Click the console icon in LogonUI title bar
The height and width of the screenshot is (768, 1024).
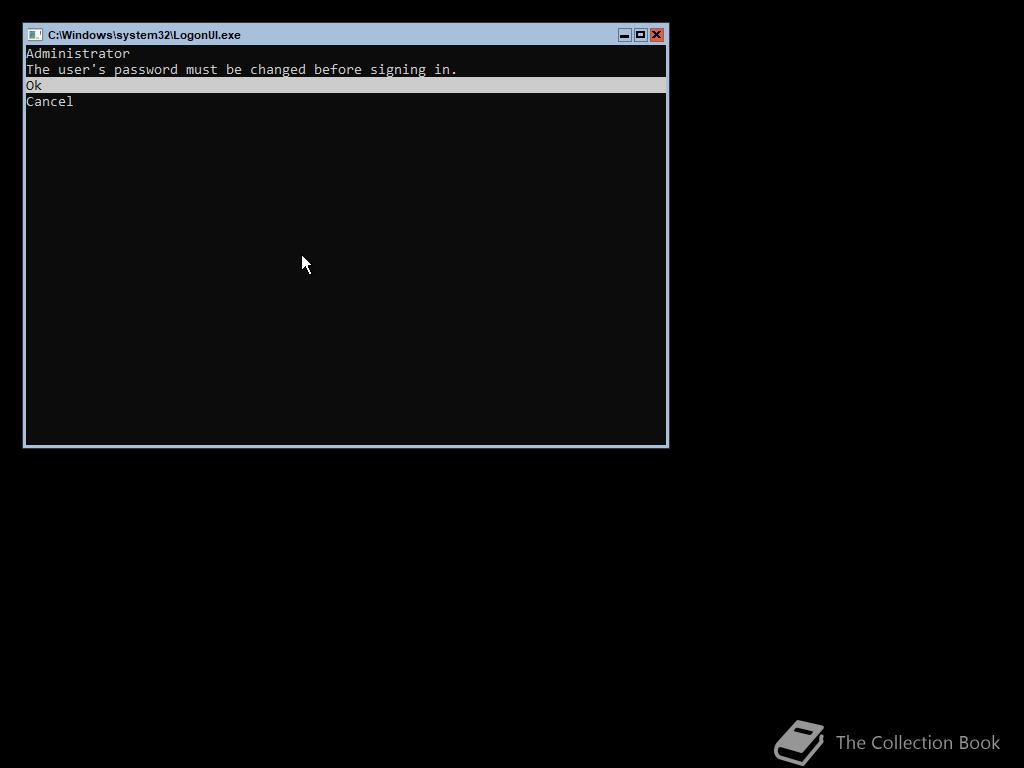pos(35,35)
